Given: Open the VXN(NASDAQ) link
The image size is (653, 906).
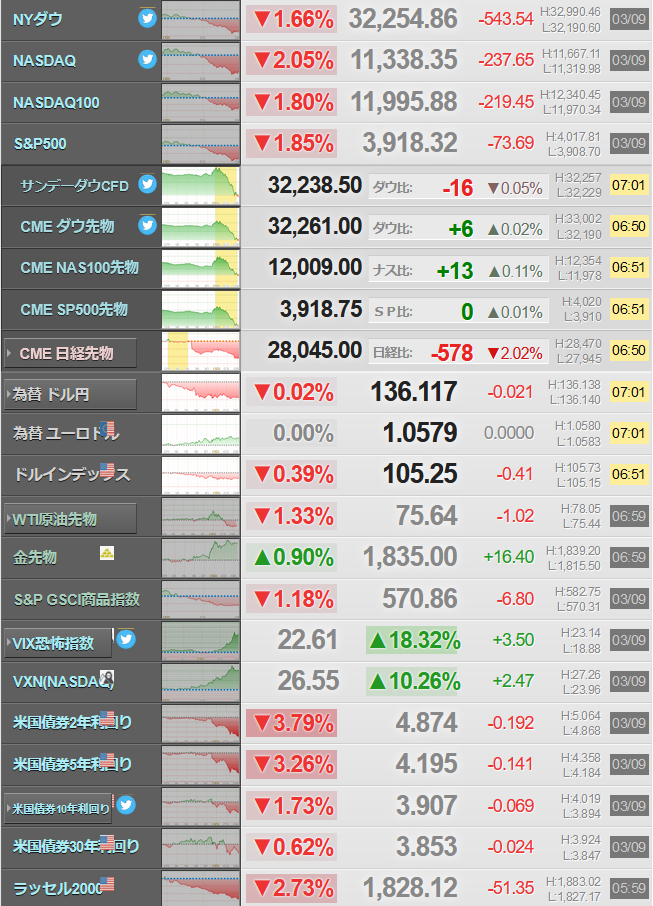Looking at the screenshot, I should click(x=62, y=682).
